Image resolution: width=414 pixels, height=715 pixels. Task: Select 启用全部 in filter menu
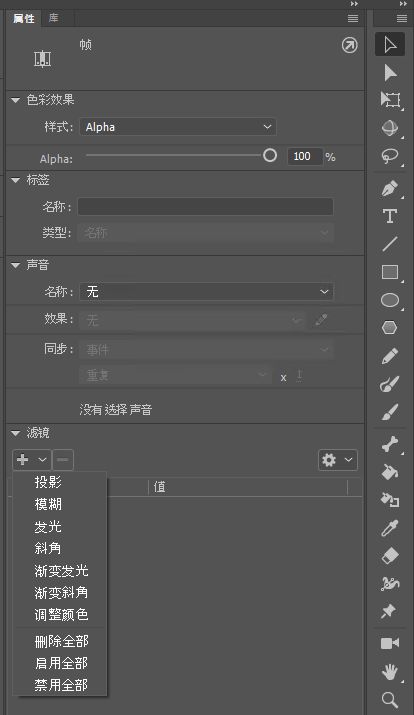61,663
